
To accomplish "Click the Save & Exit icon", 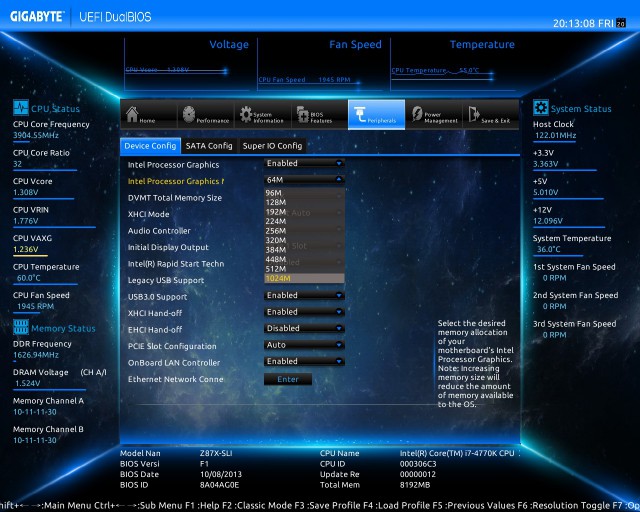I will click(x=474, y=114).
